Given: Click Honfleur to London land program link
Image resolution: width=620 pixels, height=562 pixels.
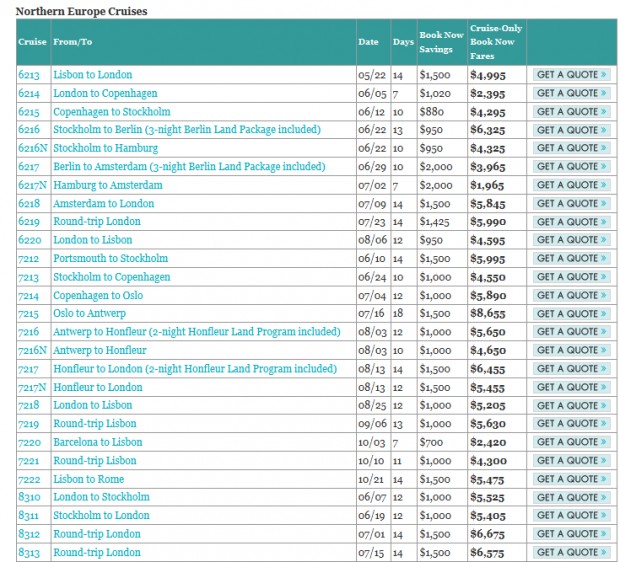Looking at the screenshot, I should 195,369.
